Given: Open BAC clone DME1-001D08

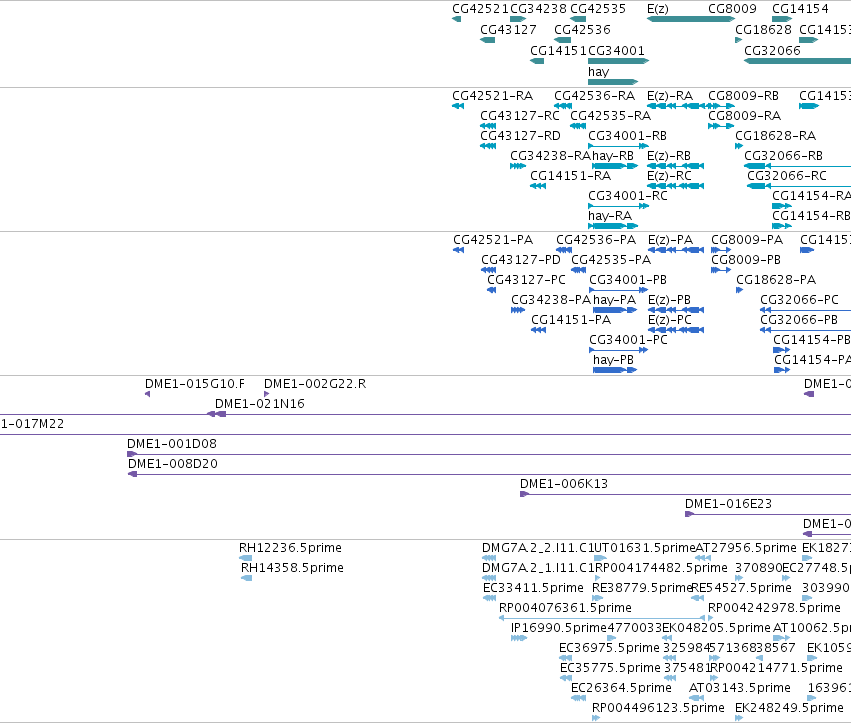Looking at the screenshot, I should 172,445.
